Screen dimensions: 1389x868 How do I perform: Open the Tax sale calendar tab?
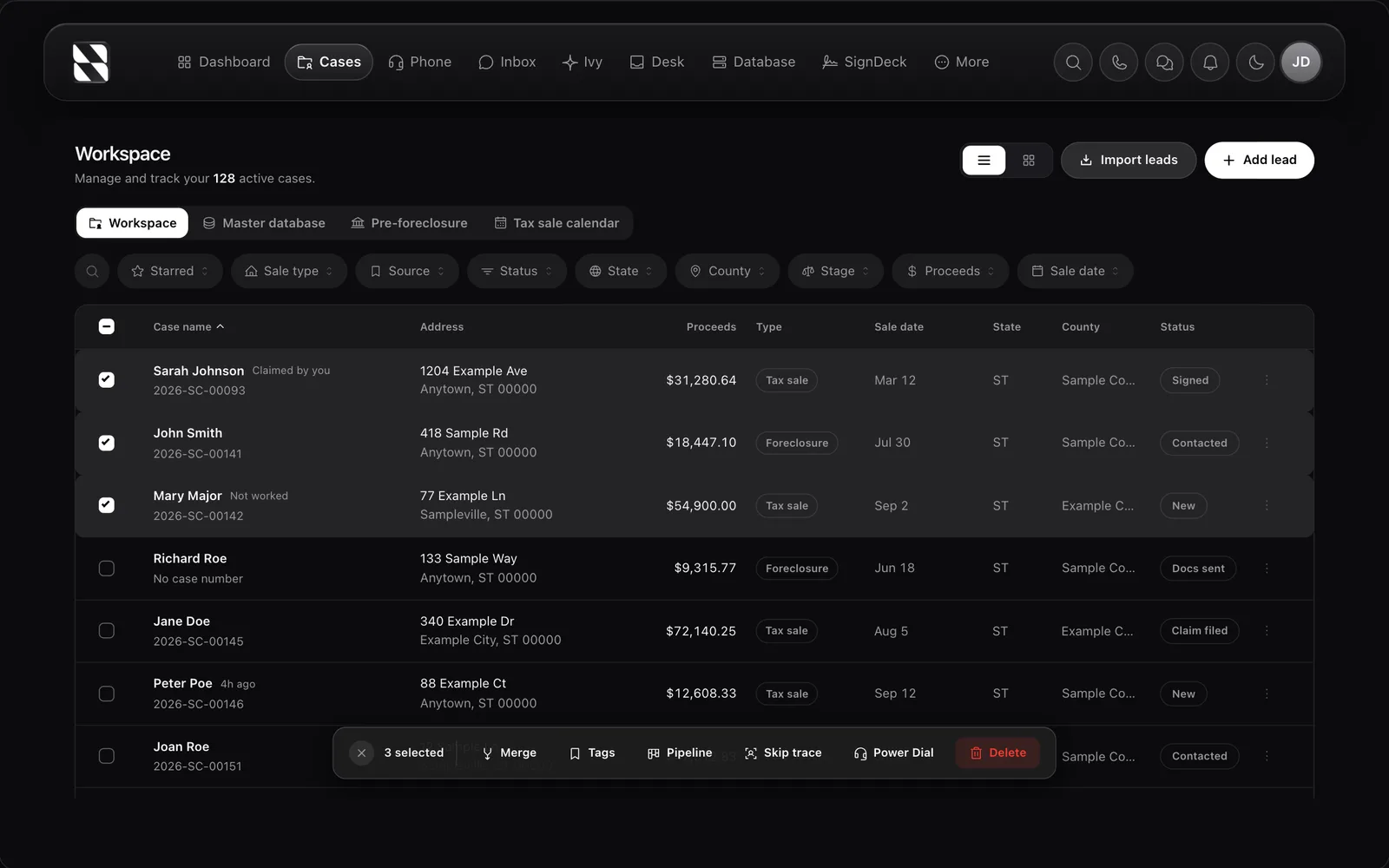tap(556, 223)
